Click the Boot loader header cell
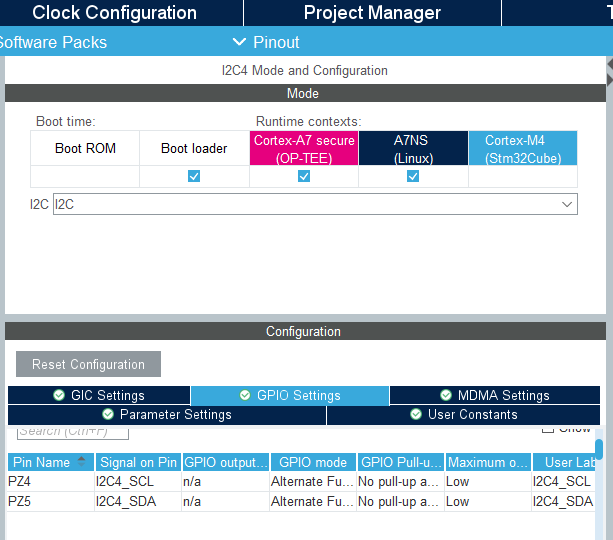The width and height of the screenshot is (613, 540). [x=194, y=148]
